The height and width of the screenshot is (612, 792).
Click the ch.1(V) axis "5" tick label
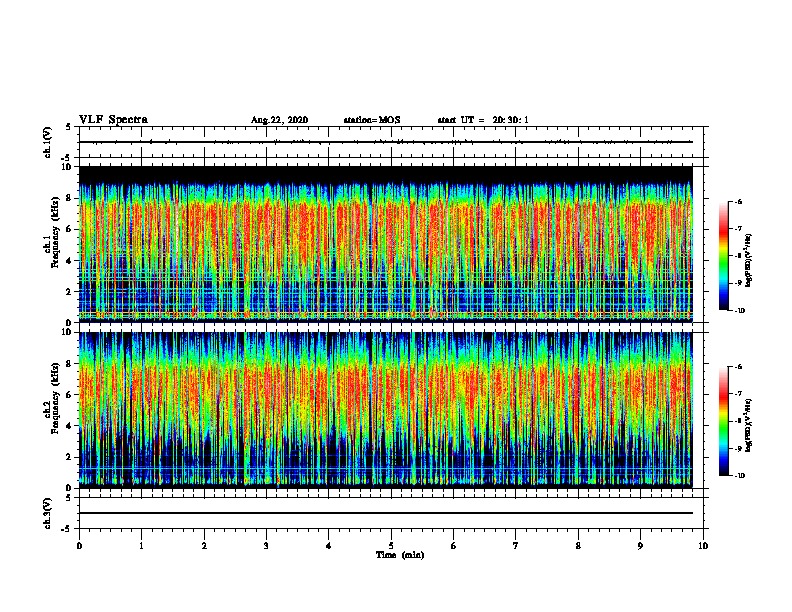69,127
